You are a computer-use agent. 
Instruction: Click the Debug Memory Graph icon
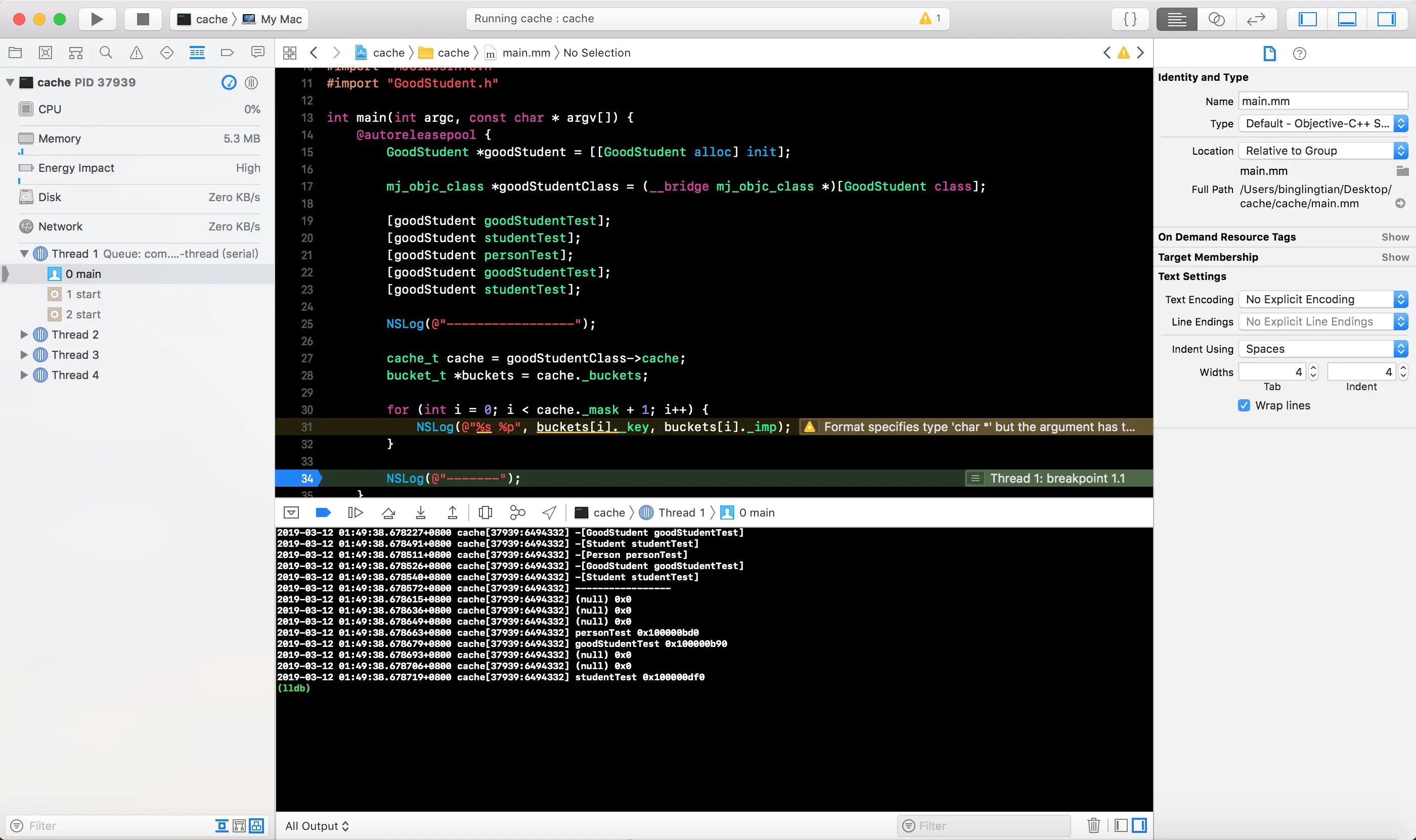[x=517, y=513]
